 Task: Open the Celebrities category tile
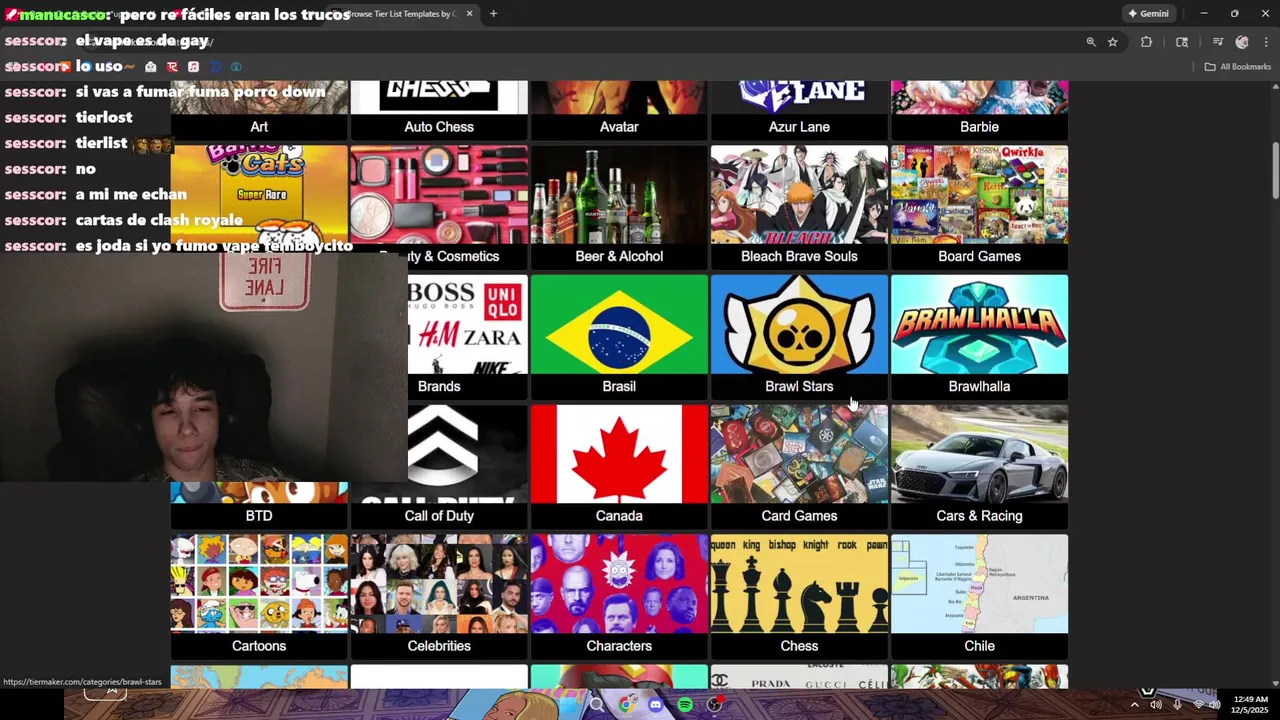click(x=439, y=597)
